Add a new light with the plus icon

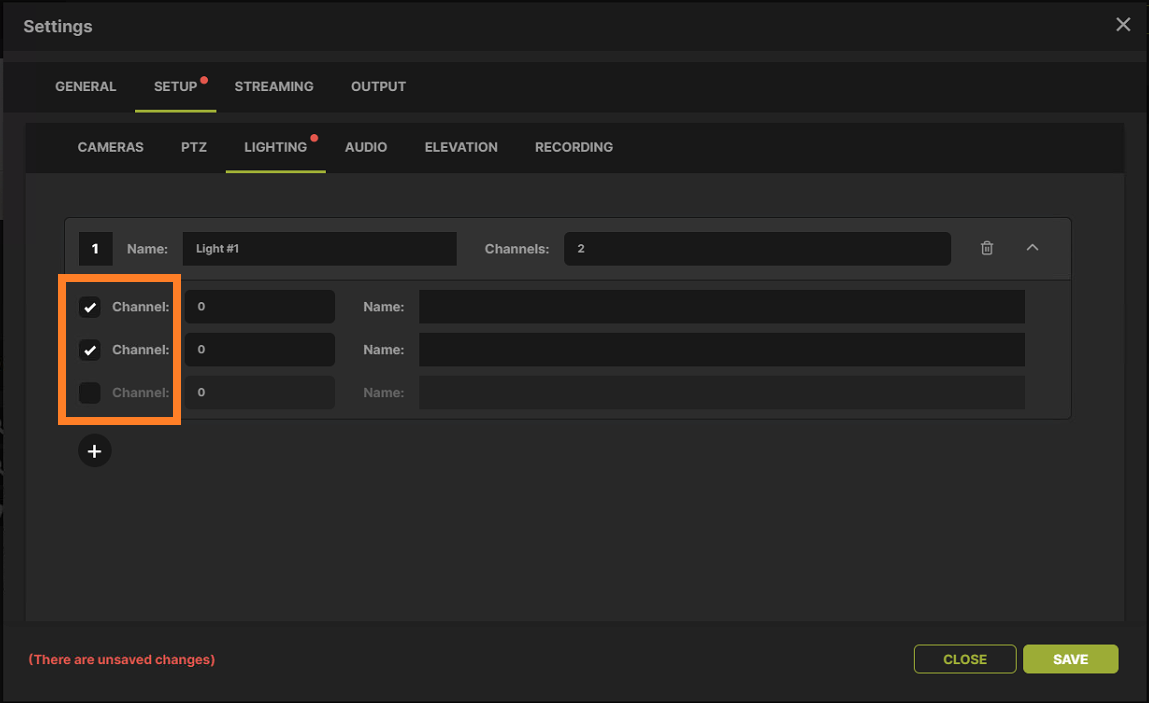point(94,451)
